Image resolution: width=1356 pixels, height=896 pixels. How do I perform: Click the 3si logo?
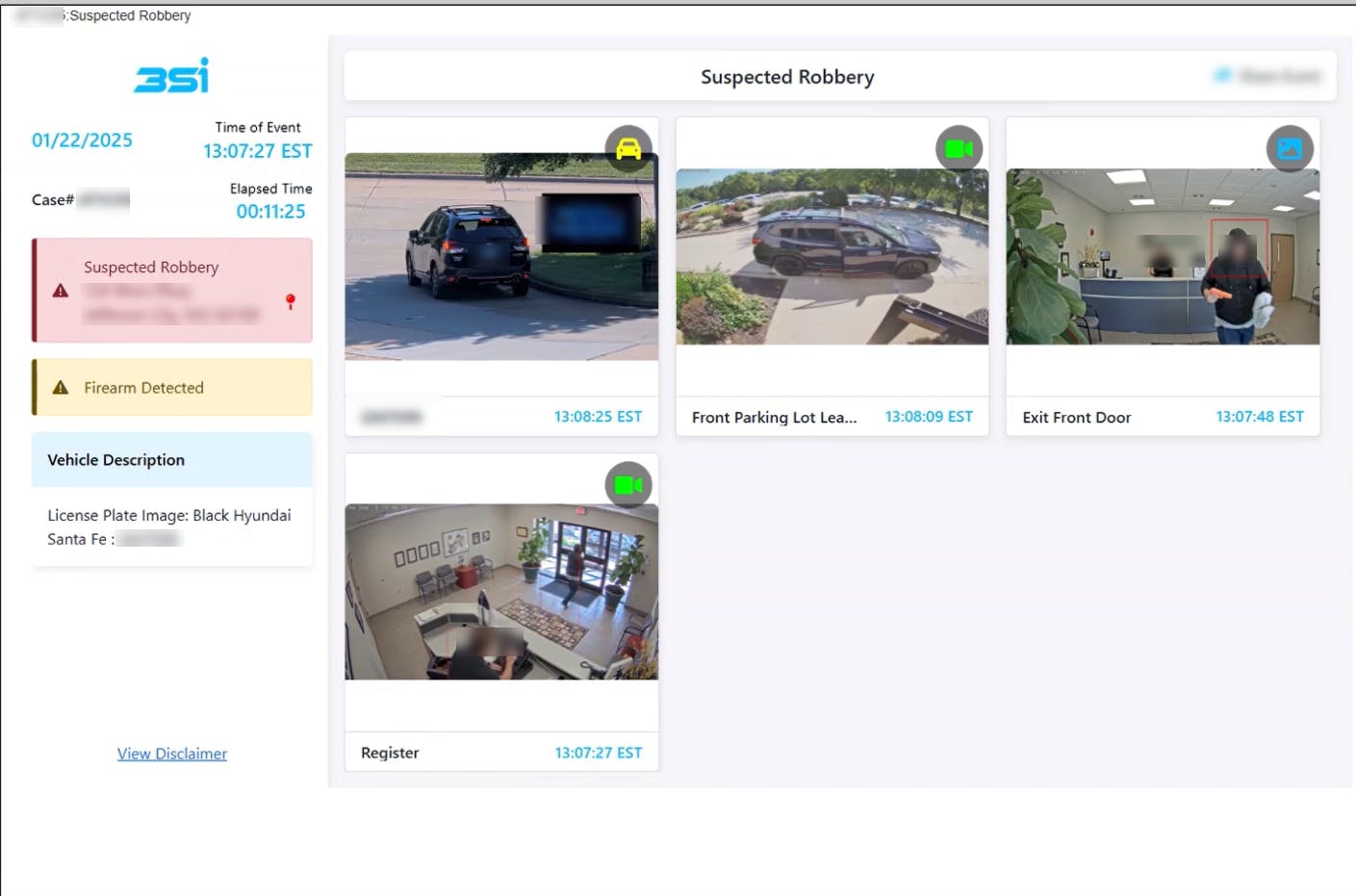(171, 76)
